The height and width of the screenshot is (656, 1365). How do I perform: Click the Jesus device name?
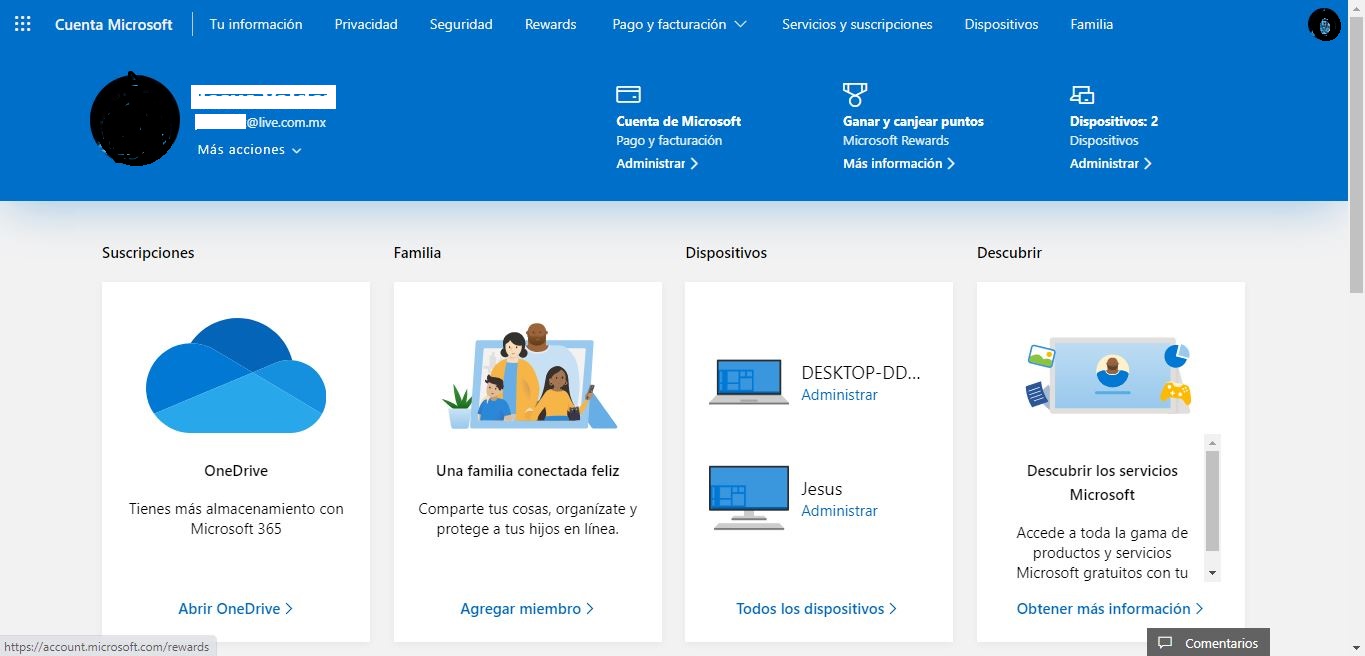pyautogui.click(x=821, y=489)
